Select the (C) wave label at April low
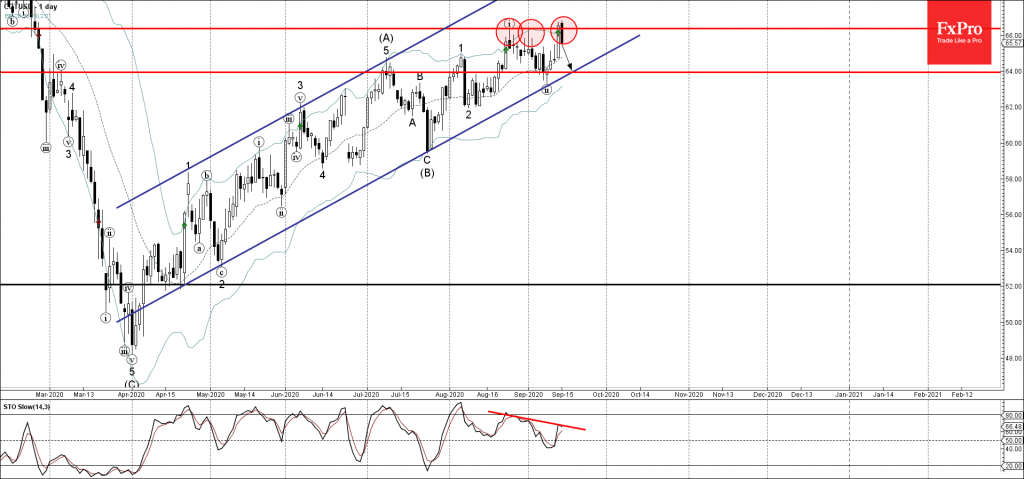This screenshot has width=1024, height=479. 131,383
